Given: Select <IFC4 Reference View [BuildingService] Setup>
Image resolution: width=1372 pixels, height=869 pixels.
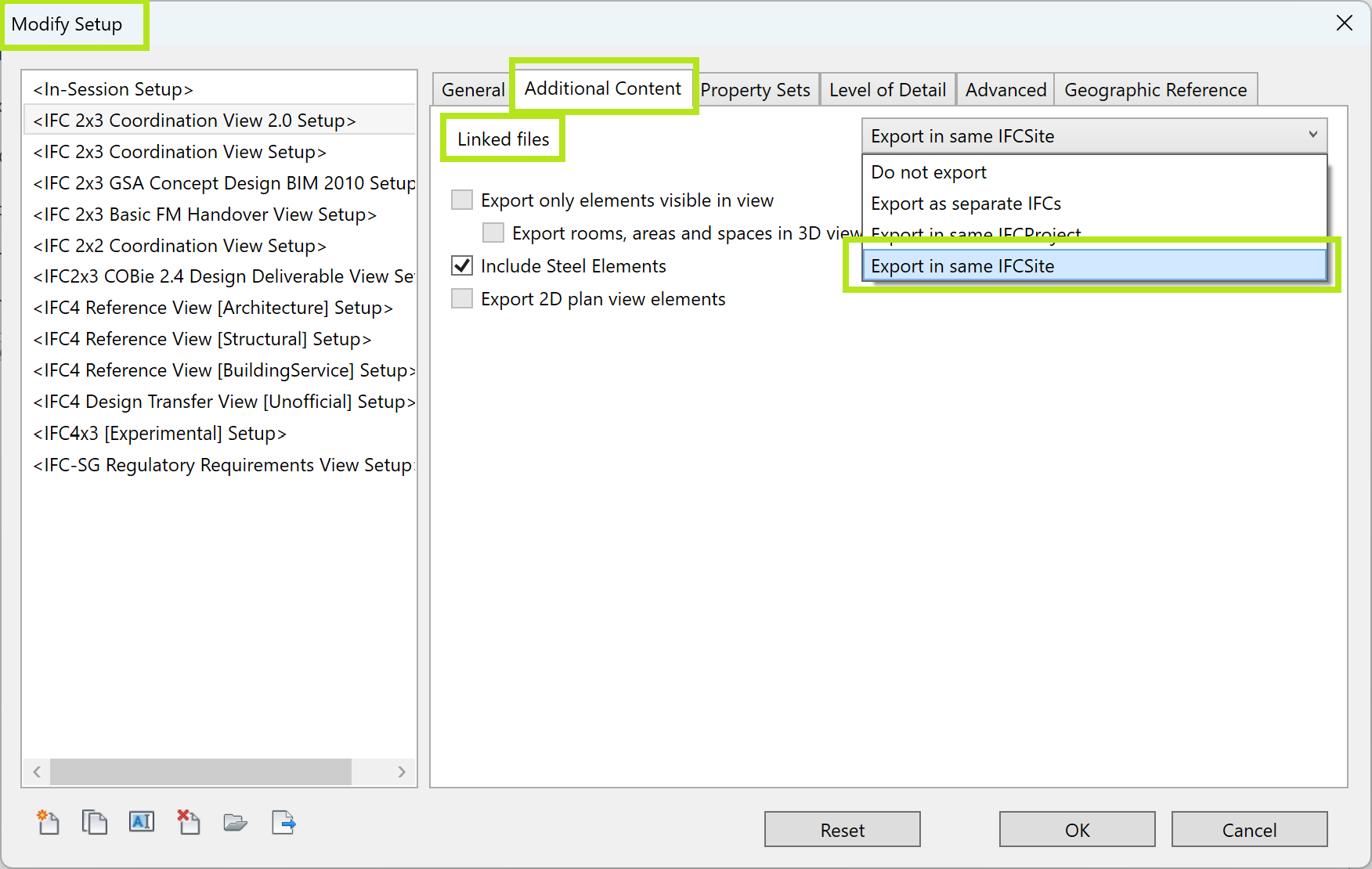Looking at the screenshot, I should tap(219, 370).
